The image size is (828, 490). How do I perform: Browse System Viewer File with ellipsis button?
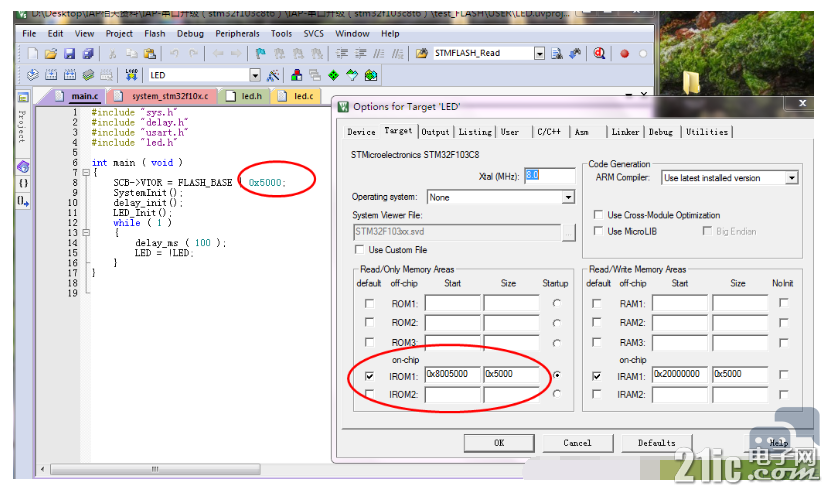tap(569, 232)
